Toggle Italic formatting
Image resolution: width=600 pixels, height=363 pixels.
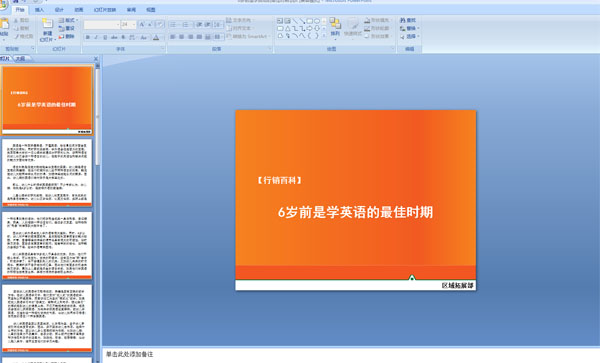point(96,37)
